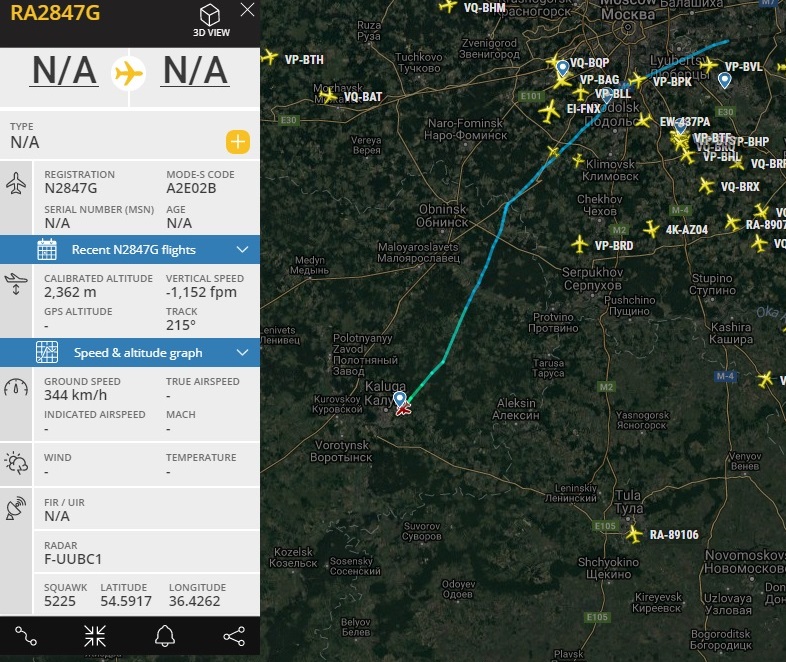Toggle center-on-aircraft icon in bottom bar
Viewport: 786px width, 662px height.
point(95,635)
